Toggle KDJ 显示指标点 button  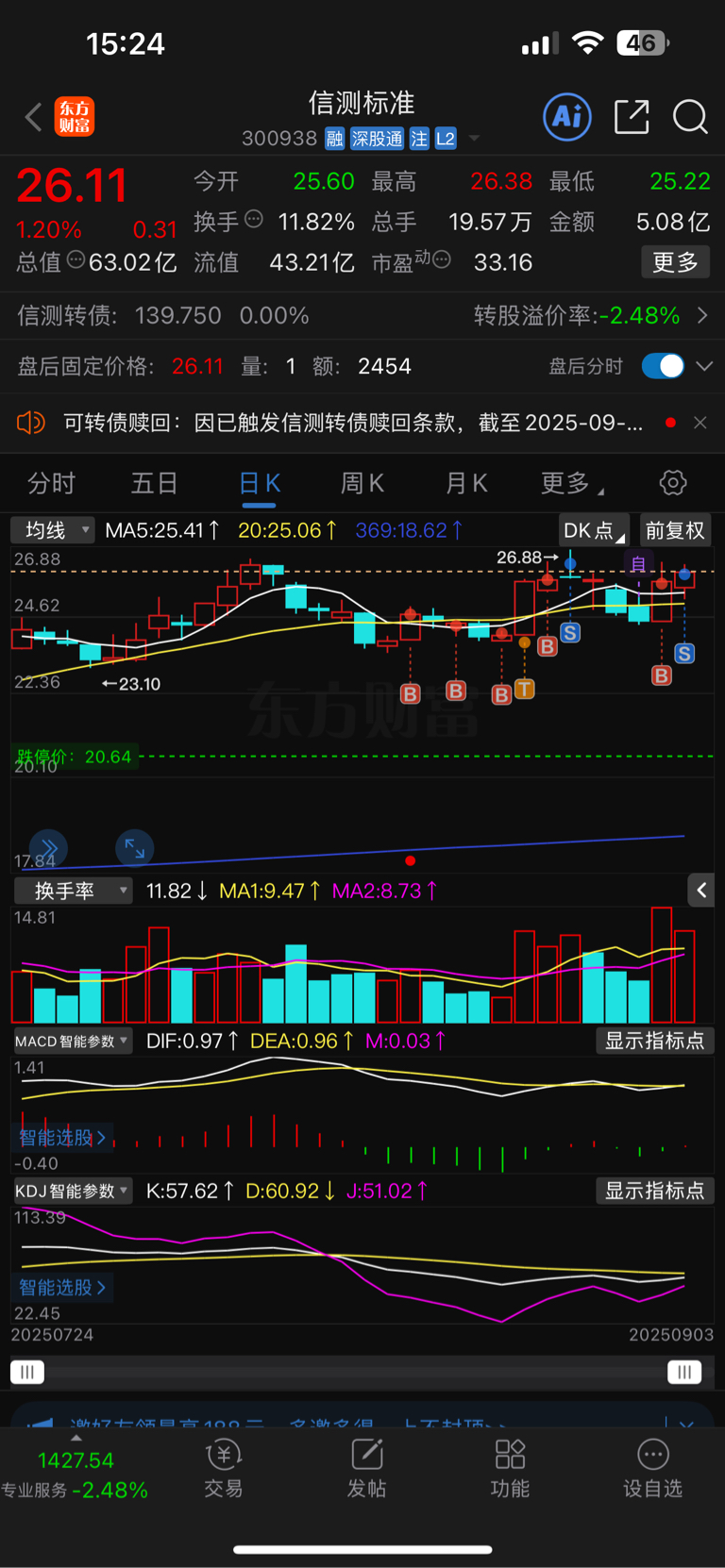pyautogui.click(x=654, y=1191)
